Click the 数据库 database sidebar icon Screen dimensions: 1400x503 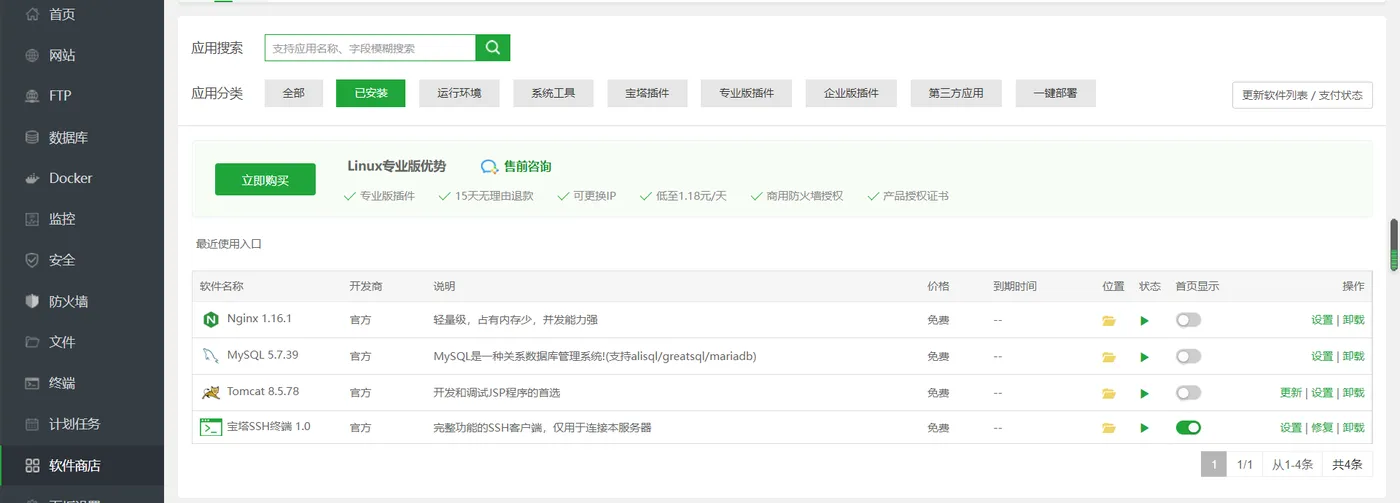pos(32,137)
